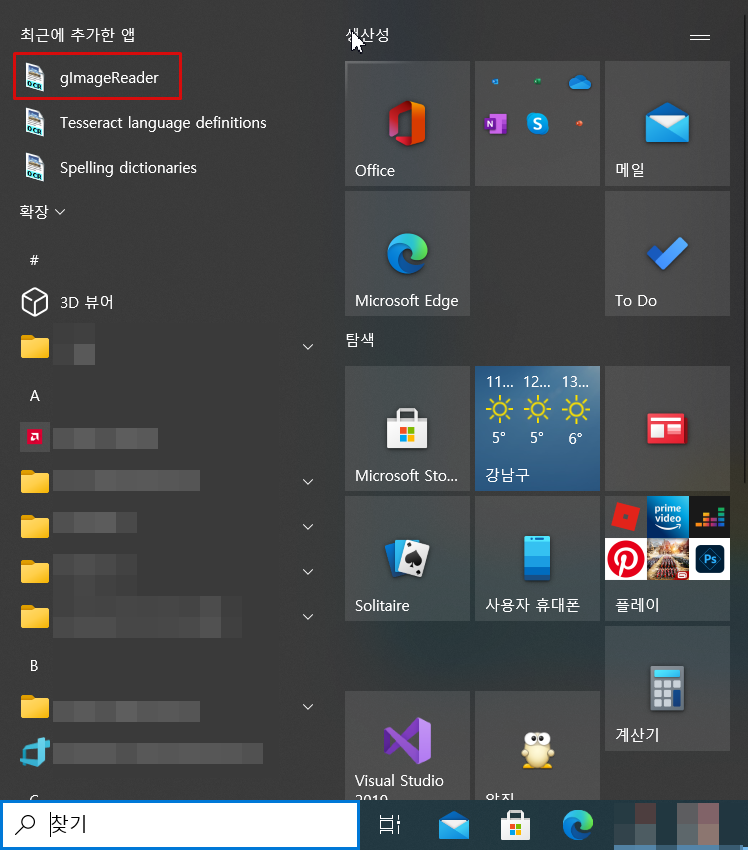Viewport: 748px width, 850px height.
Task: Open the 메일 tile
Action: 667,123
